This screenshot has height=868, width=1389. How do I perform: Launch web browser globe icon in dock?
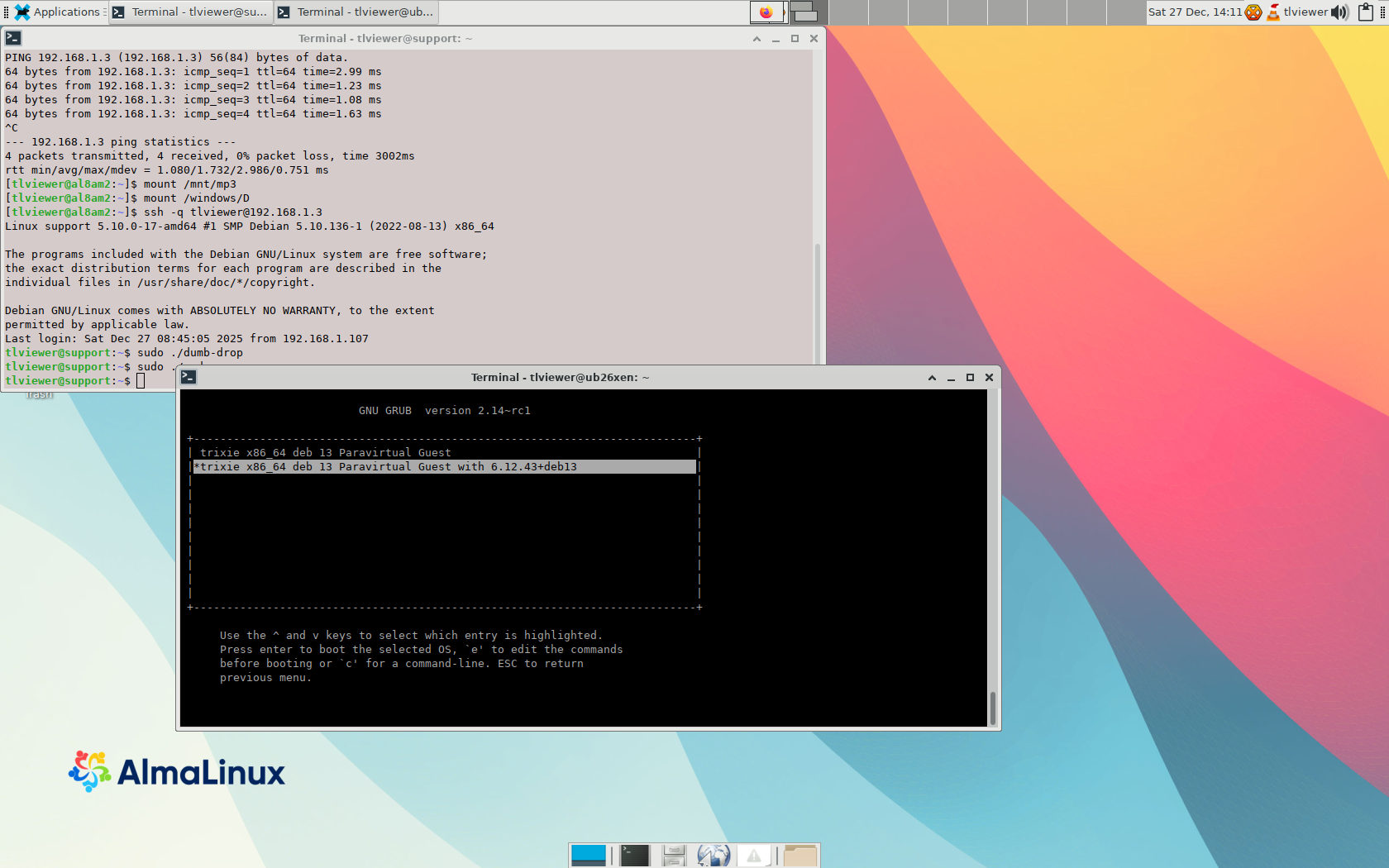coord(714,855)
